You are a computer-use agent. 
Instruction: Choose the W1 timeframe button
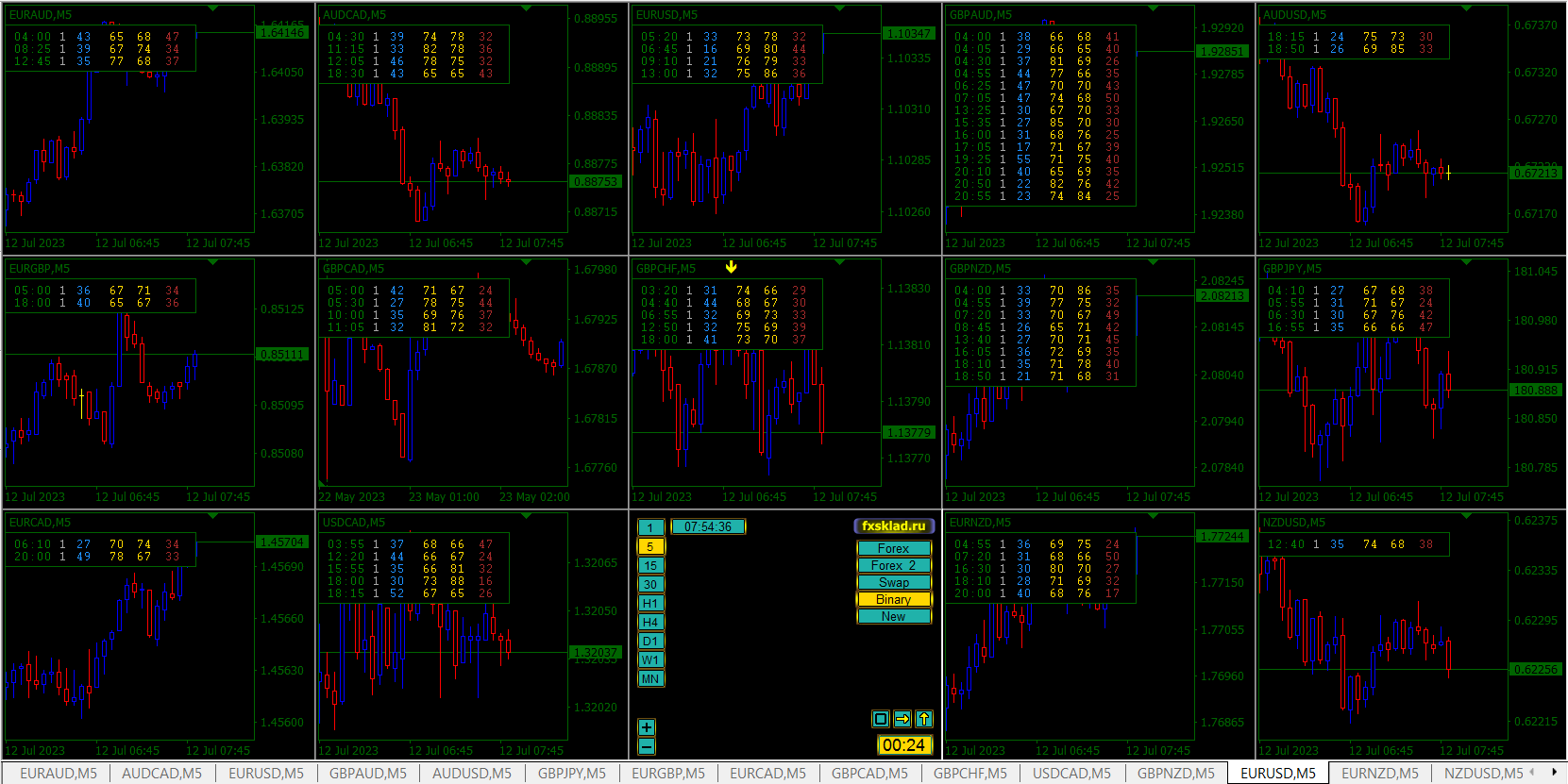(x=650, y=660)
